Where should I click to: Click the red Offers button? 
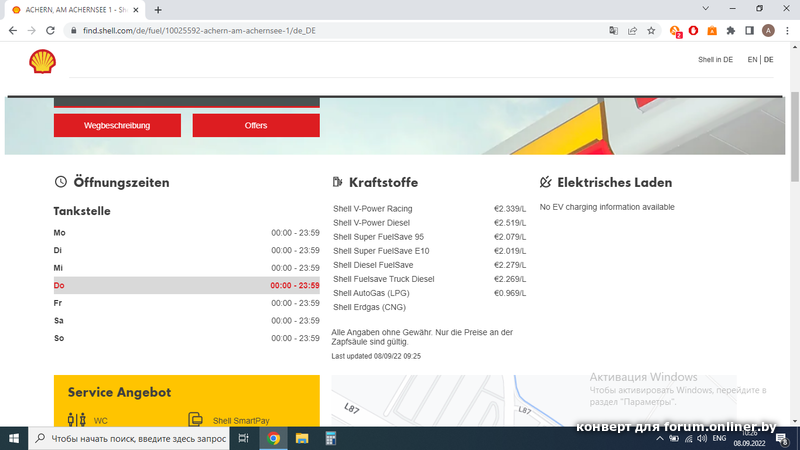coord(256,126)
